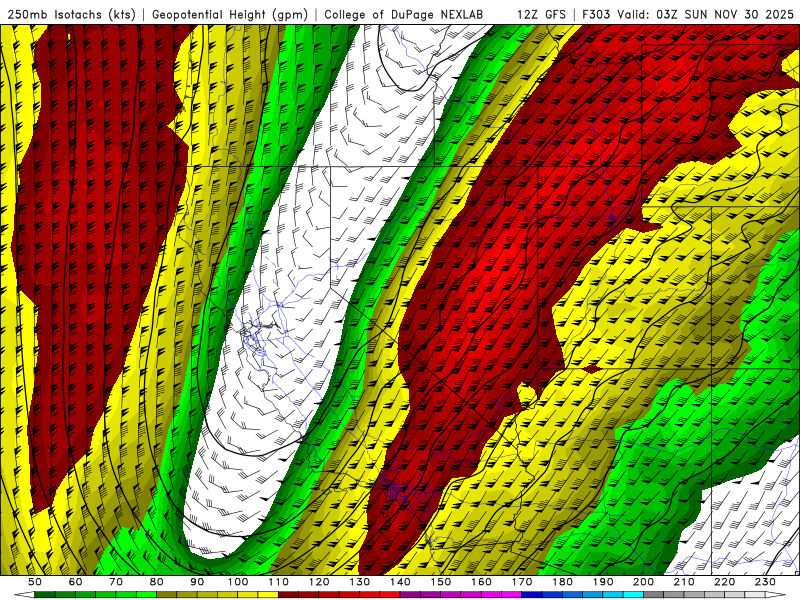The height and width of the screenshot is (600, 800).
Task: Pick the yellow swatch just left of 110
Action: 268,595
